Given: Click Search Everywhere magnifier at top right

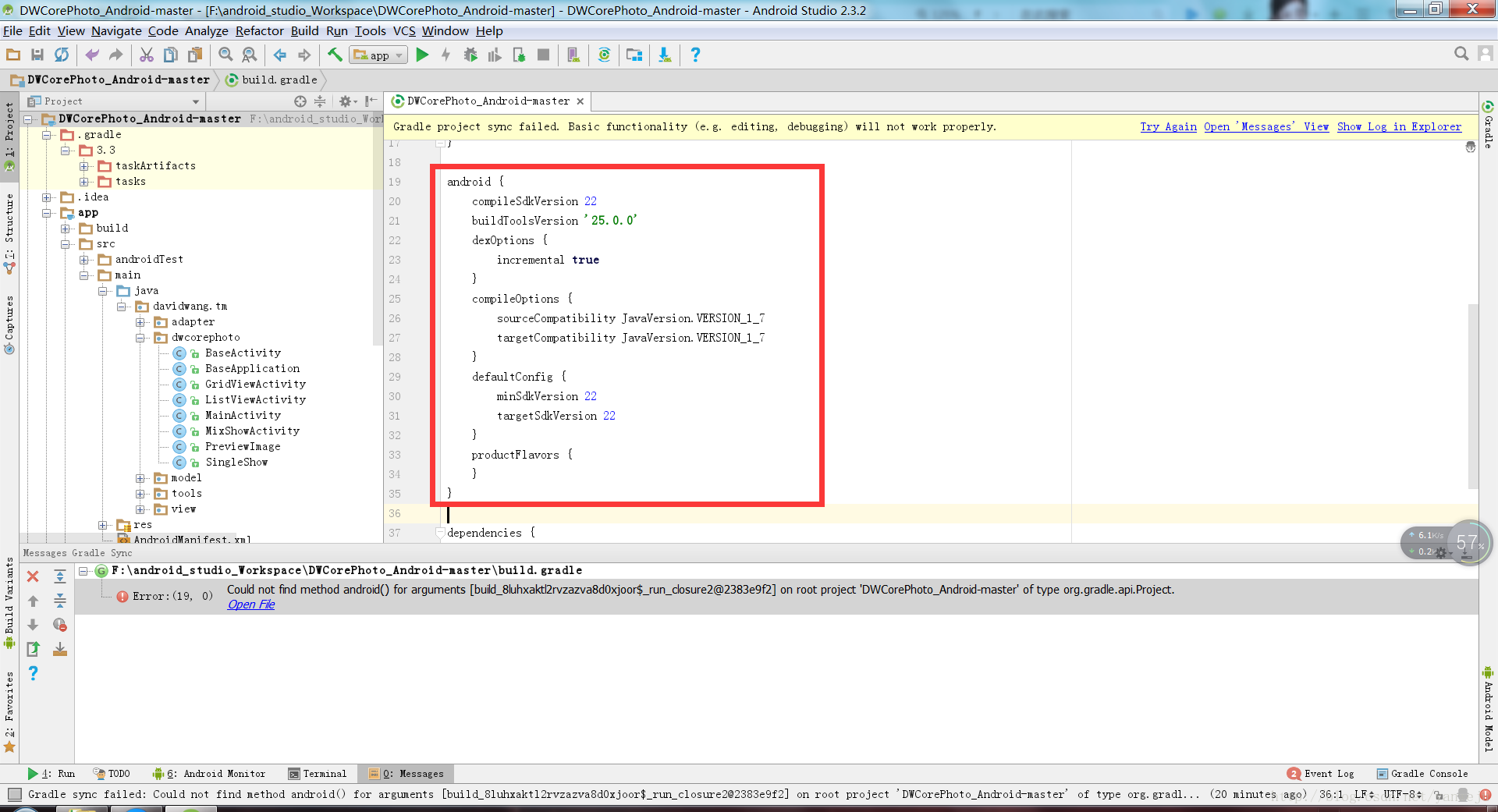Looking at the screenshot, I should click(x=1461, y=54).
